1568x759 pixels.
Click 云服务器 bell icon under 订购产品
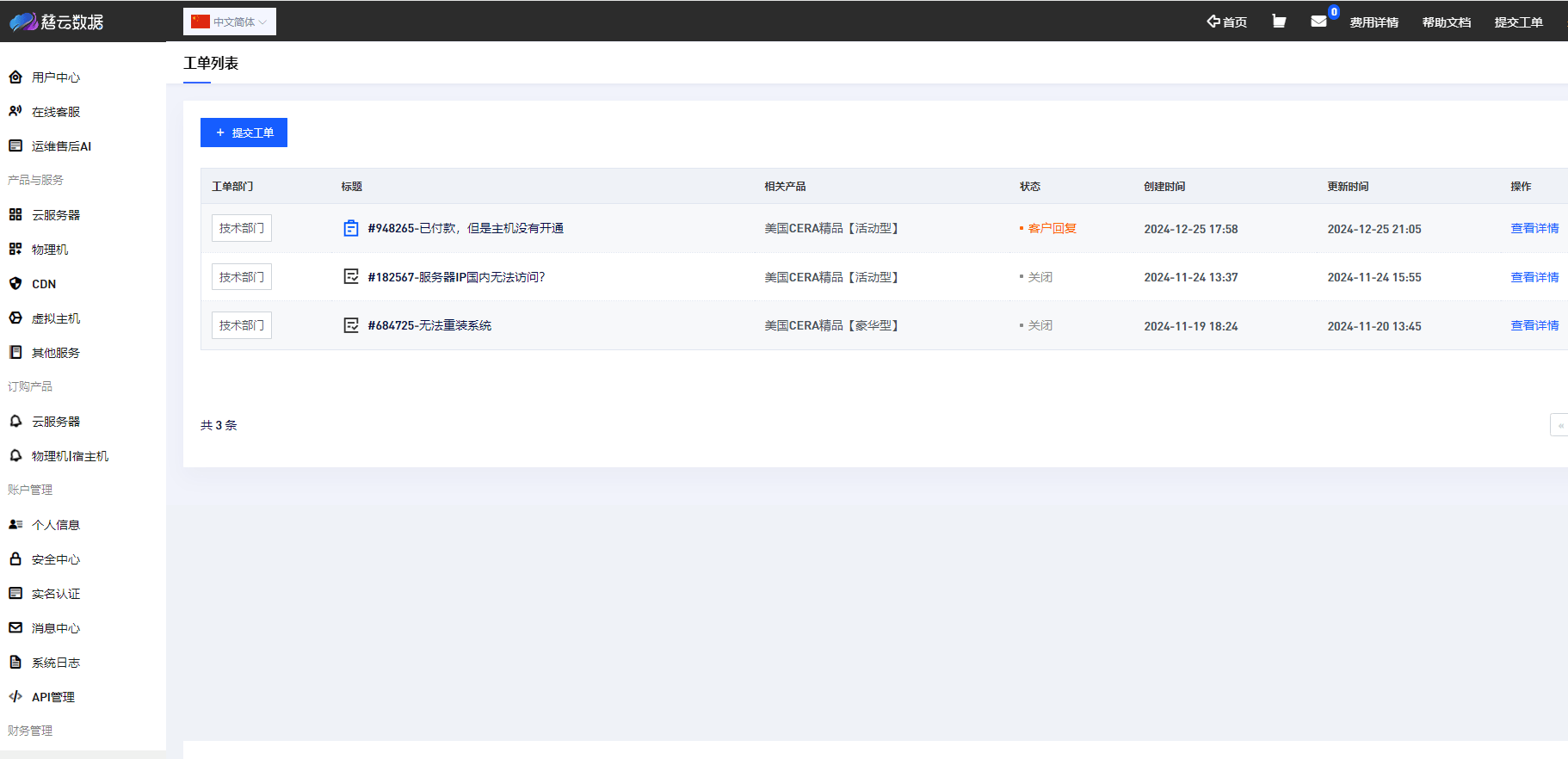tap(15, 421)
